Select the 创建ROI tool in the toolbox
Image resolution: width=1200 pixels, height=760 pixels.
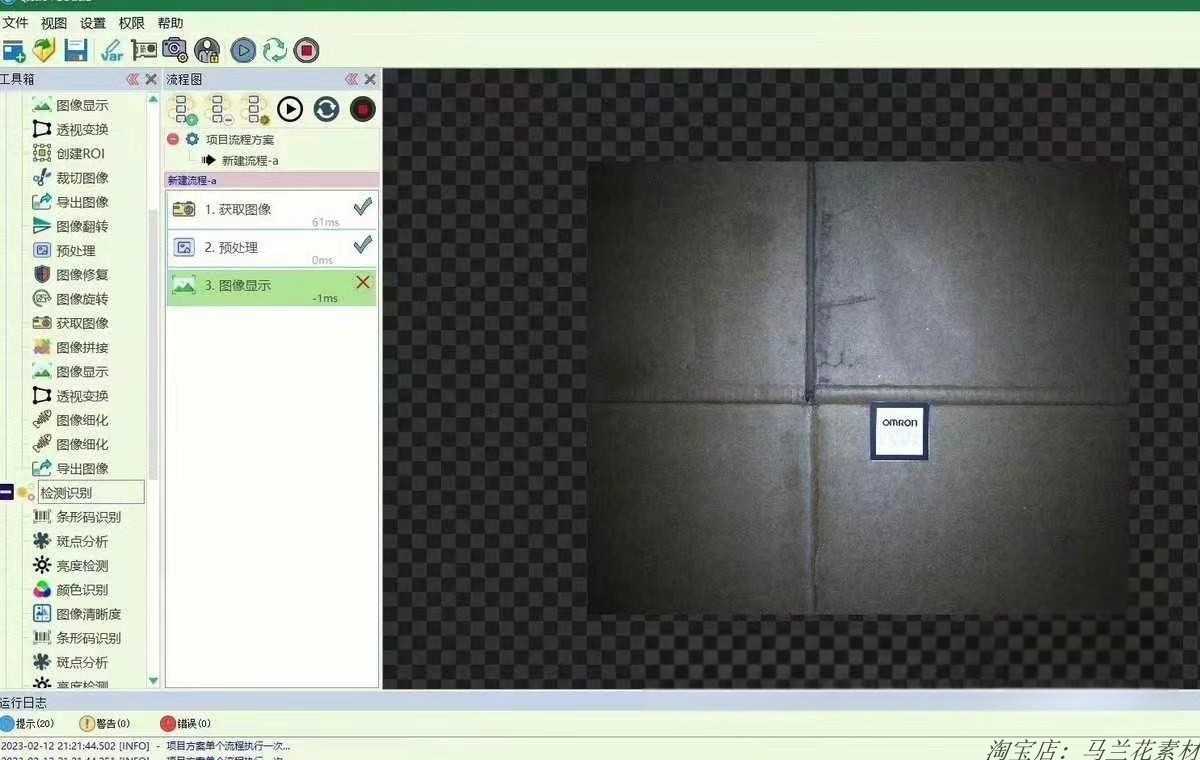(x=69, y=153)
